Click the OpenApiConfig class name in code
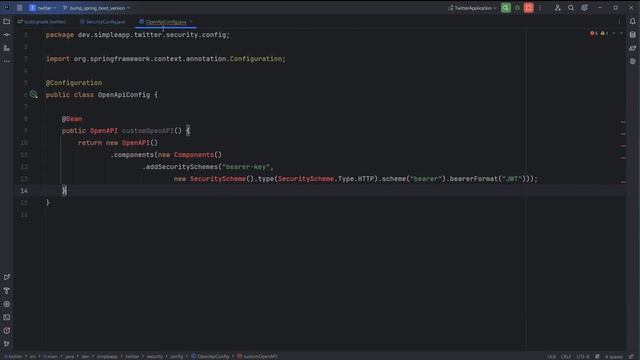Image resolution: width=640 pixels, height=360 pixels. tap(124, 95)
